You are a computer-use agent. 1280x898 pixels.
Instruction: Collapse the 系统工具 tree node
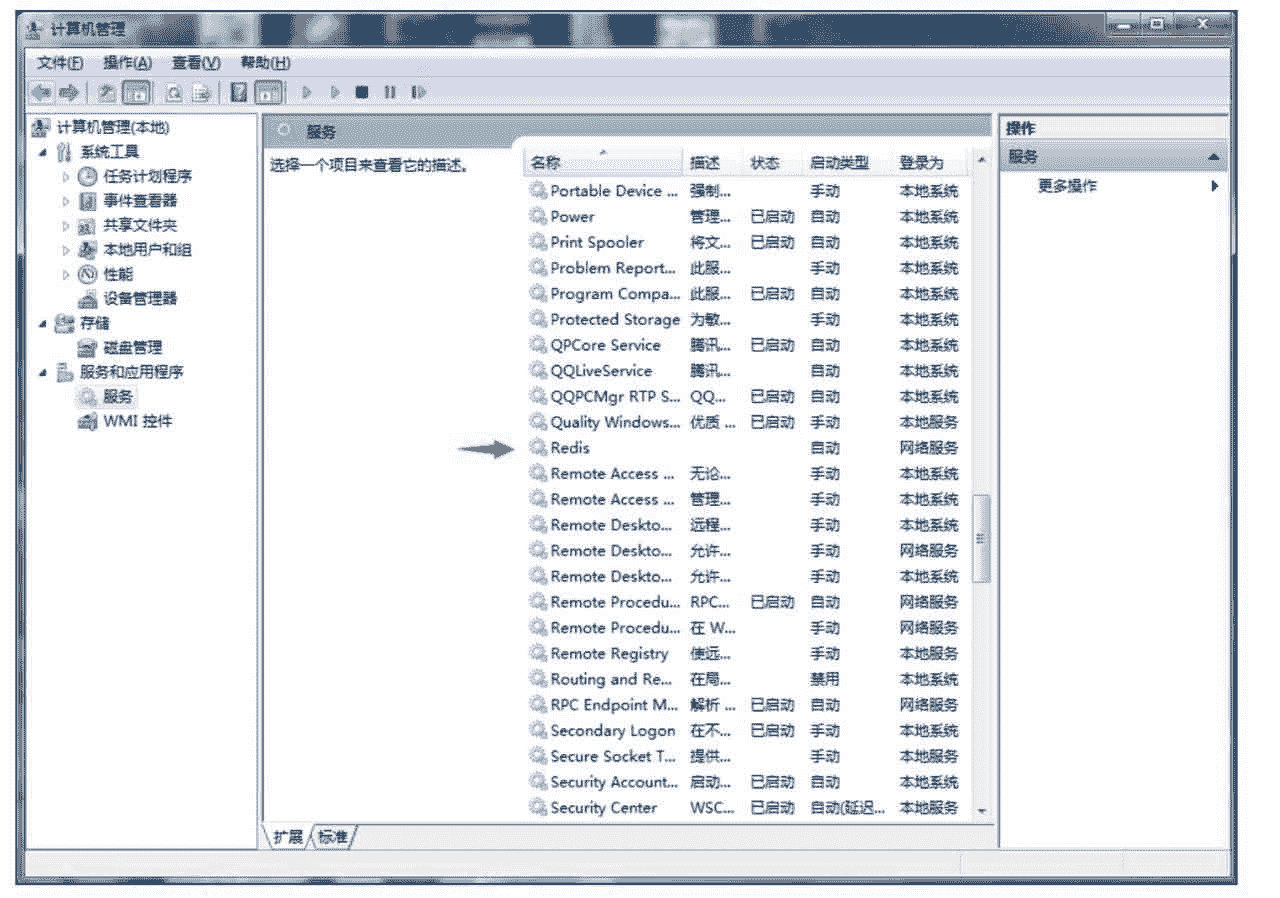click(x=43, y=152)
